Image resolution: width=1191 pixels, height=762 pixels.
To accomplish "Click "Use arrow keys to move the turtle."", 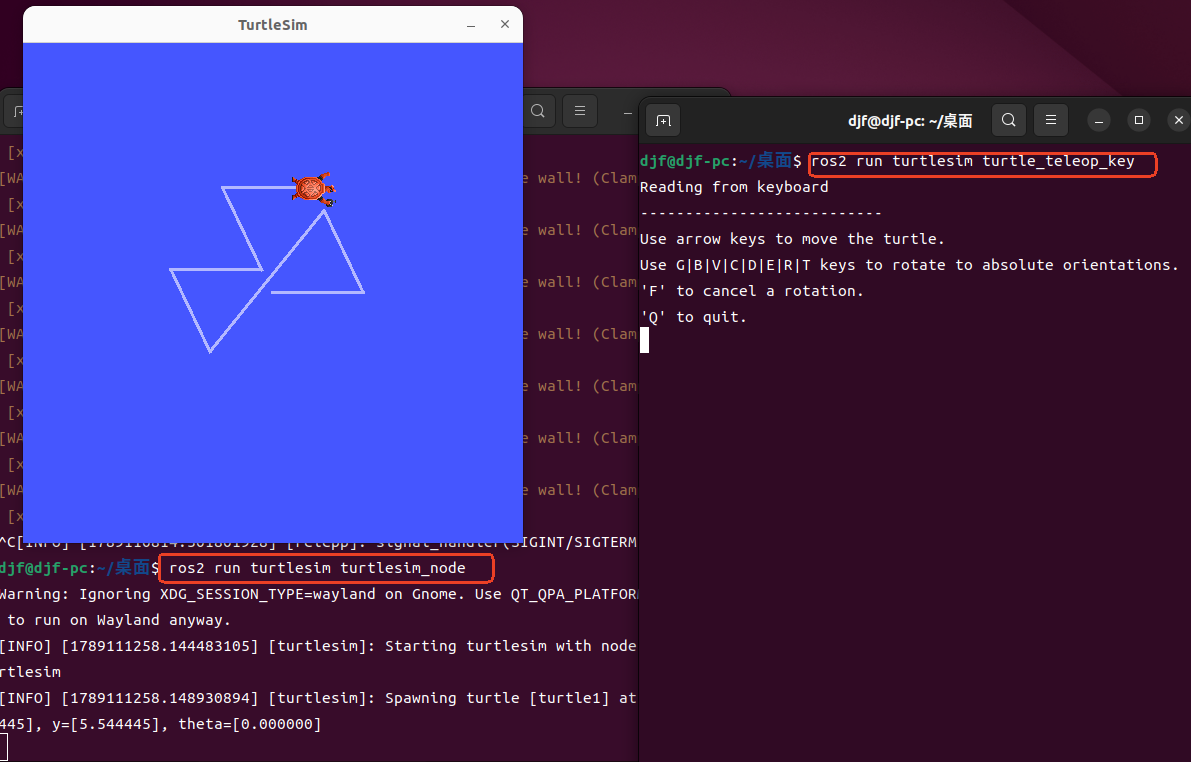I will point(792,239).
